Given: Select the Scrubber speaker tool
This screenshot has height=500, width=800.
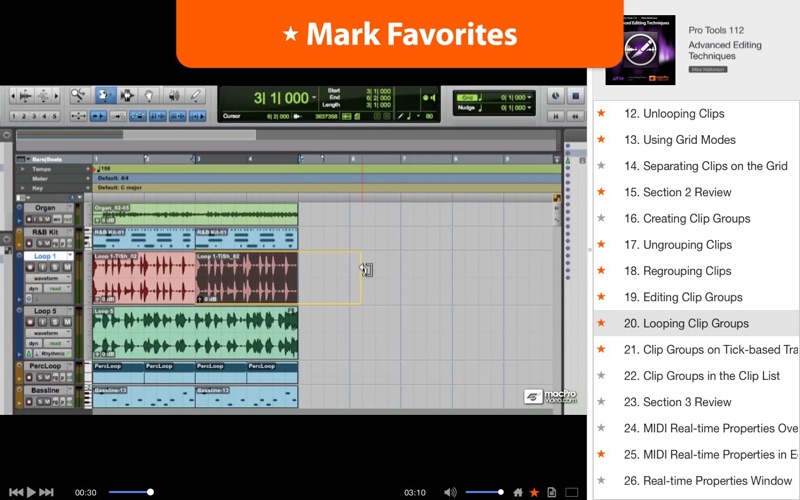Looking at the screenshot, I should (173, 95).
